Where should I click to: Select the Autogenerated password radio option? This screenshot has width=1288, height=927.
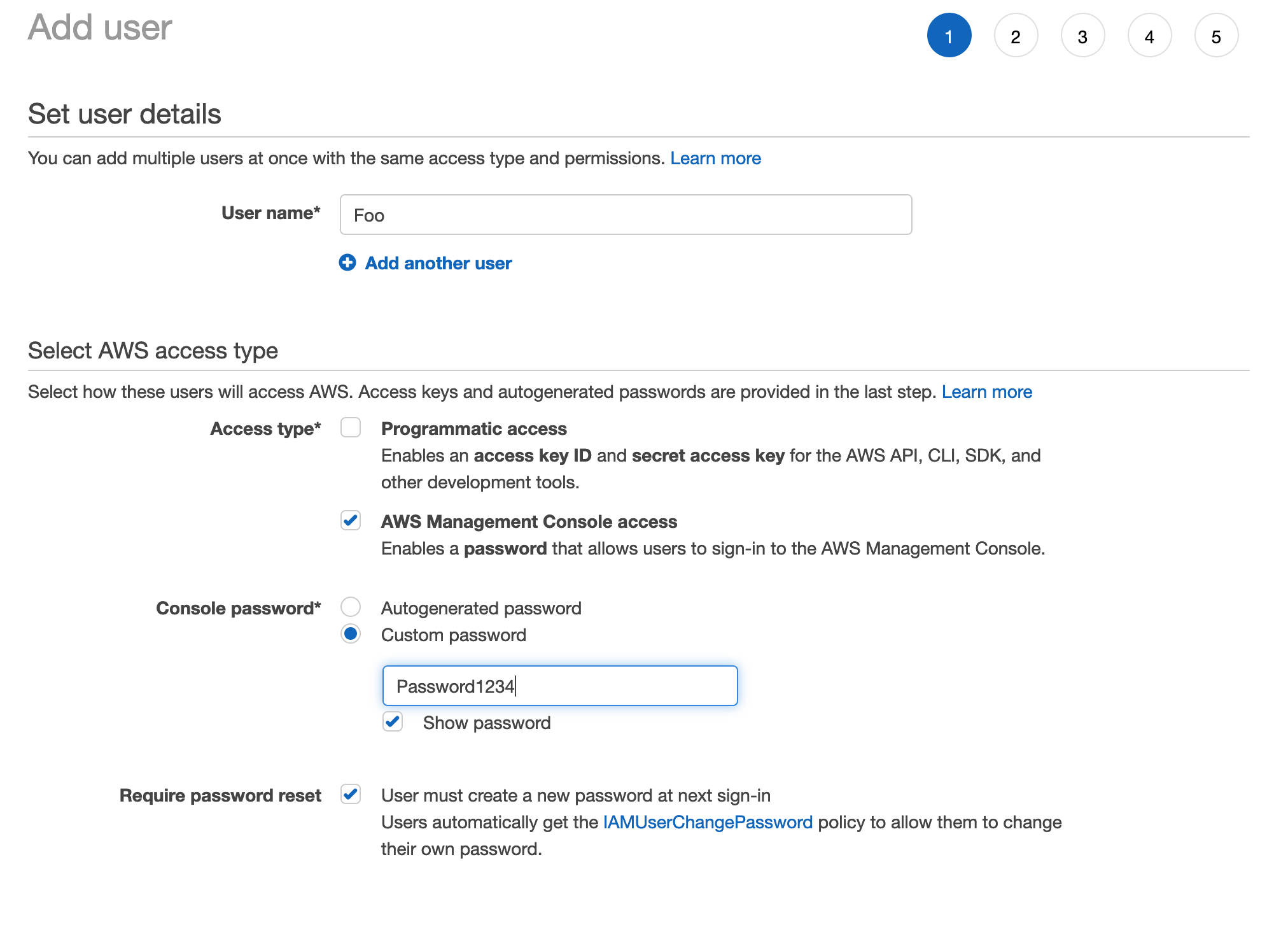[x=351, y=607]
